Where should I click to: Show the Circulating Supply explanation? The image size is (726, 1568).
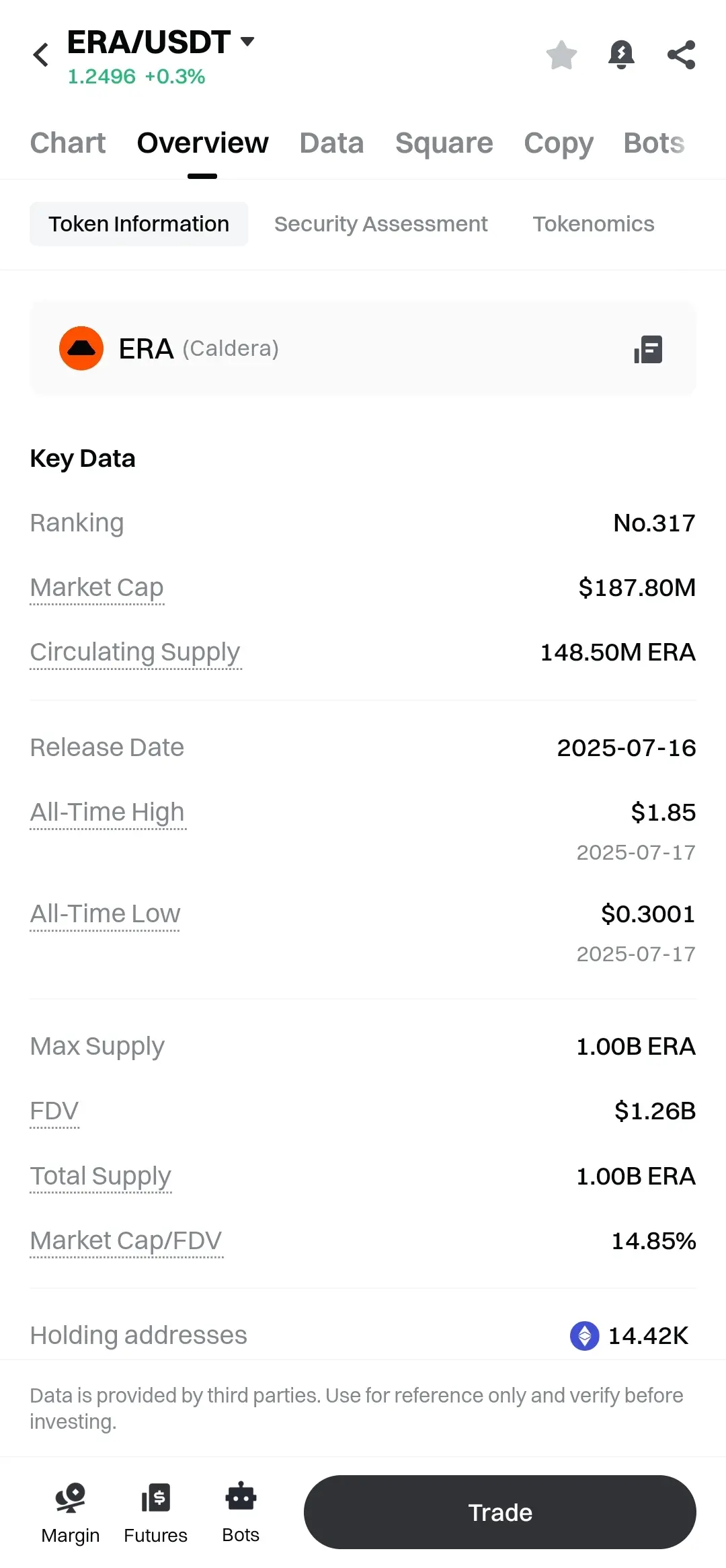coord(135,652)
